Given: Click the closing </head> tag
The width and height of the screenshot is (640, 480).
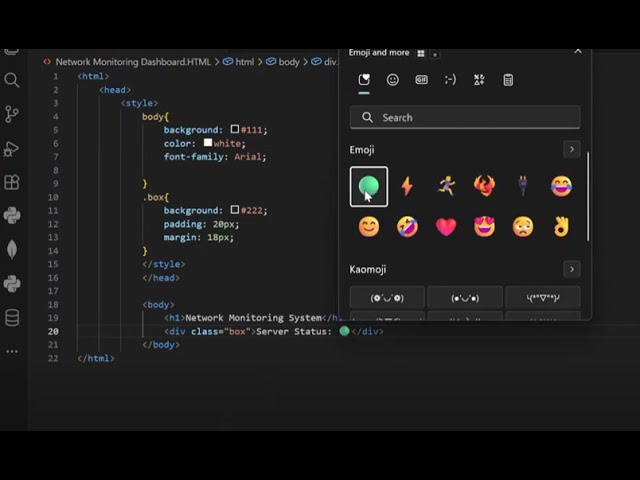Looking at the screenshot, I should point(161,278).
